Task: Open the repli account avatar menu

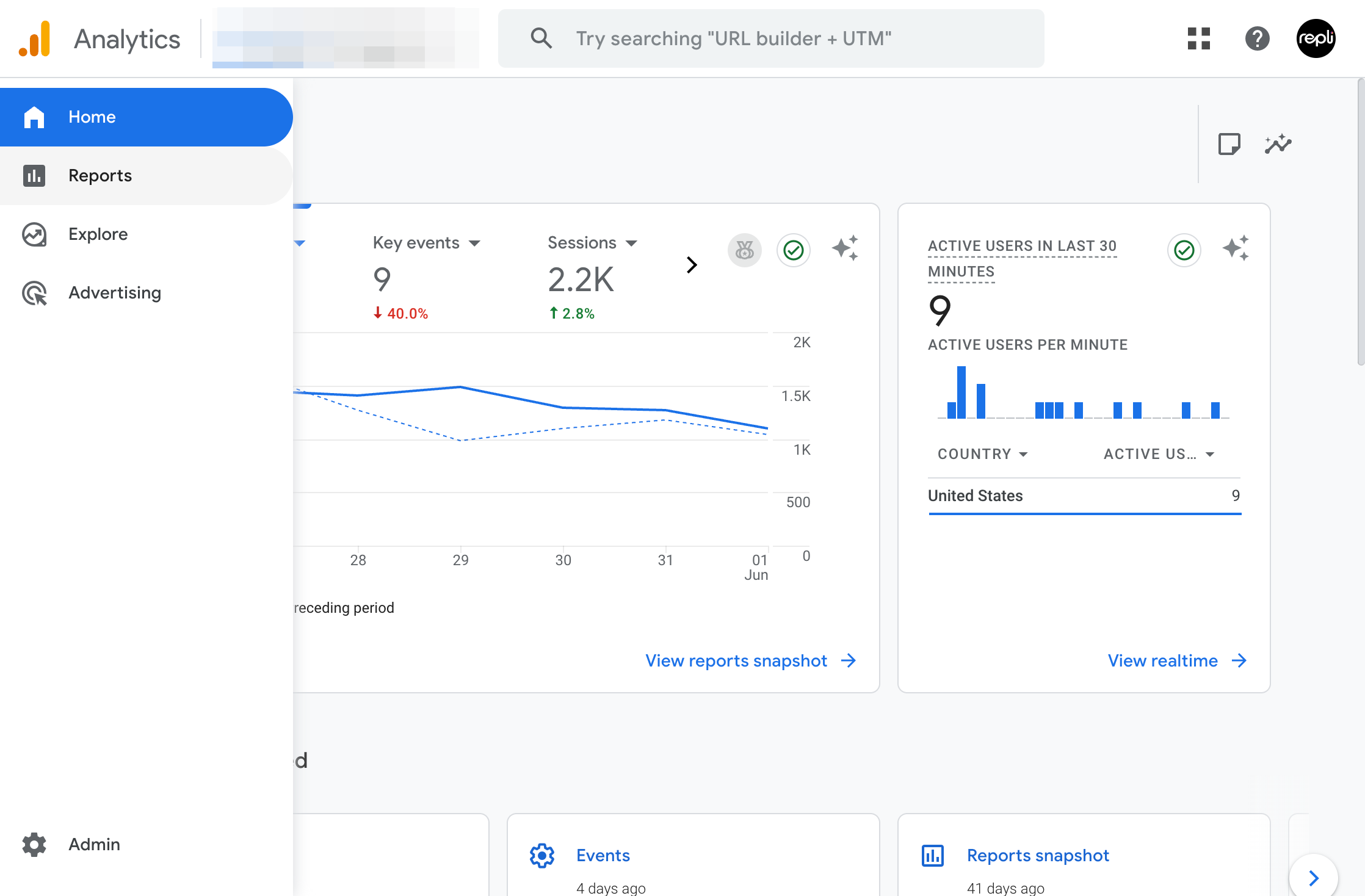Action: 1316,38
